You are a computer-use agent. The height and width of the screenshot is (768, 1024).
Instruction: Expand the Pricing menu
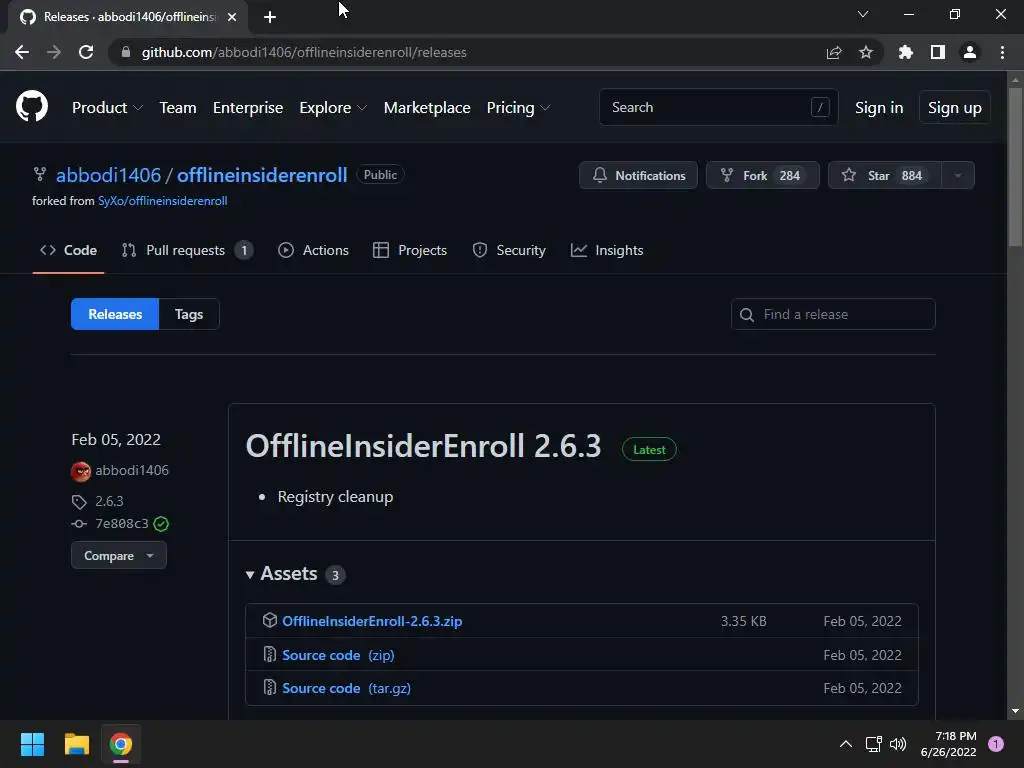(x=519, y=108)
